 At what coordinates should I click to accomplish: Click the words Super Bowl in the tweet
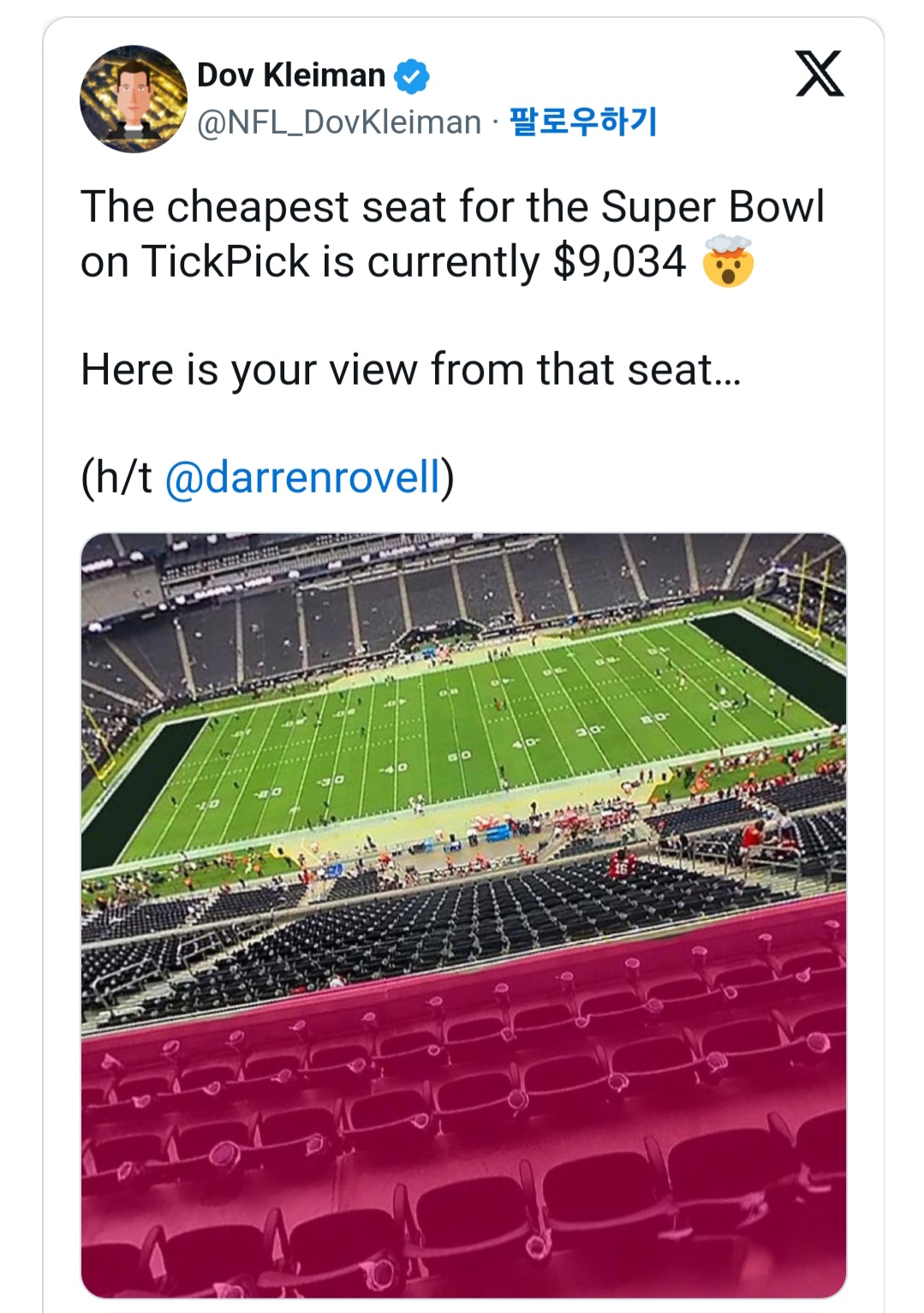coord(712,207)
